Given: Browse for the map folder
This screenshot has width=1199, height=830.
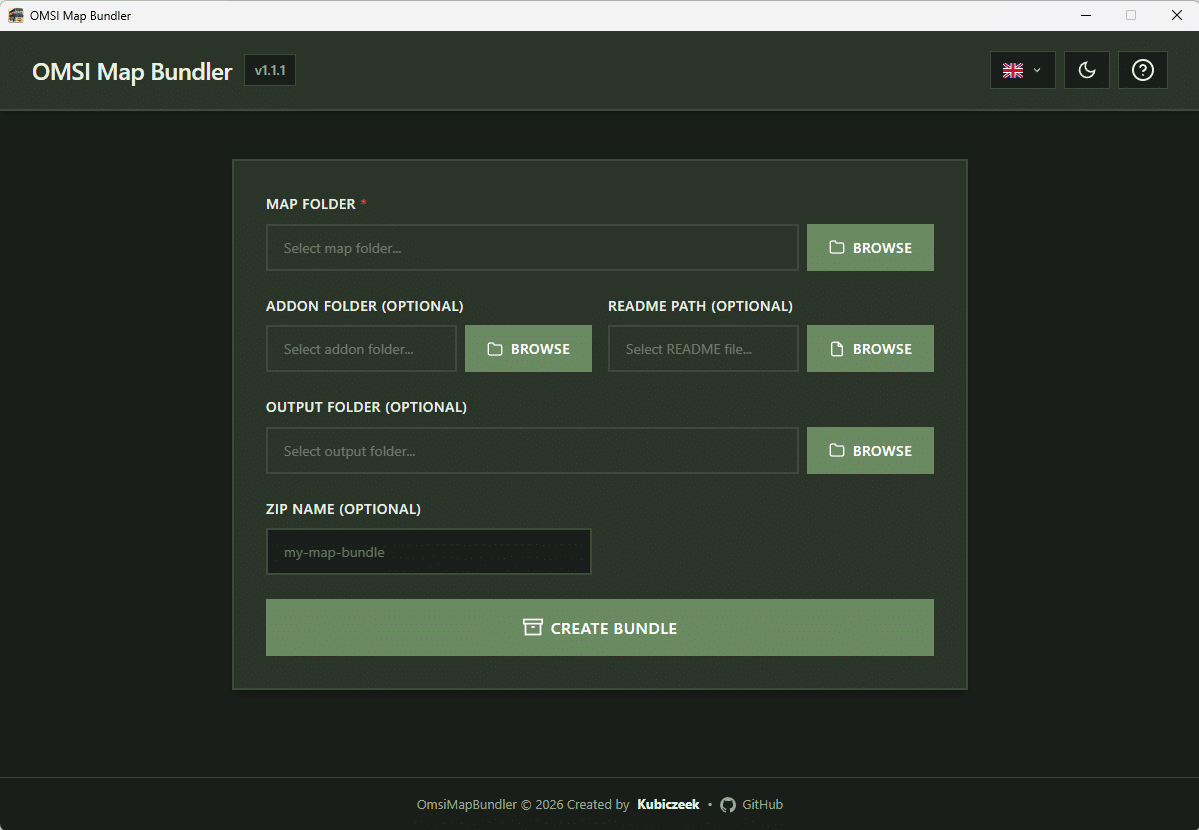Looking at the screenshot, I should [x=870, y=248].
